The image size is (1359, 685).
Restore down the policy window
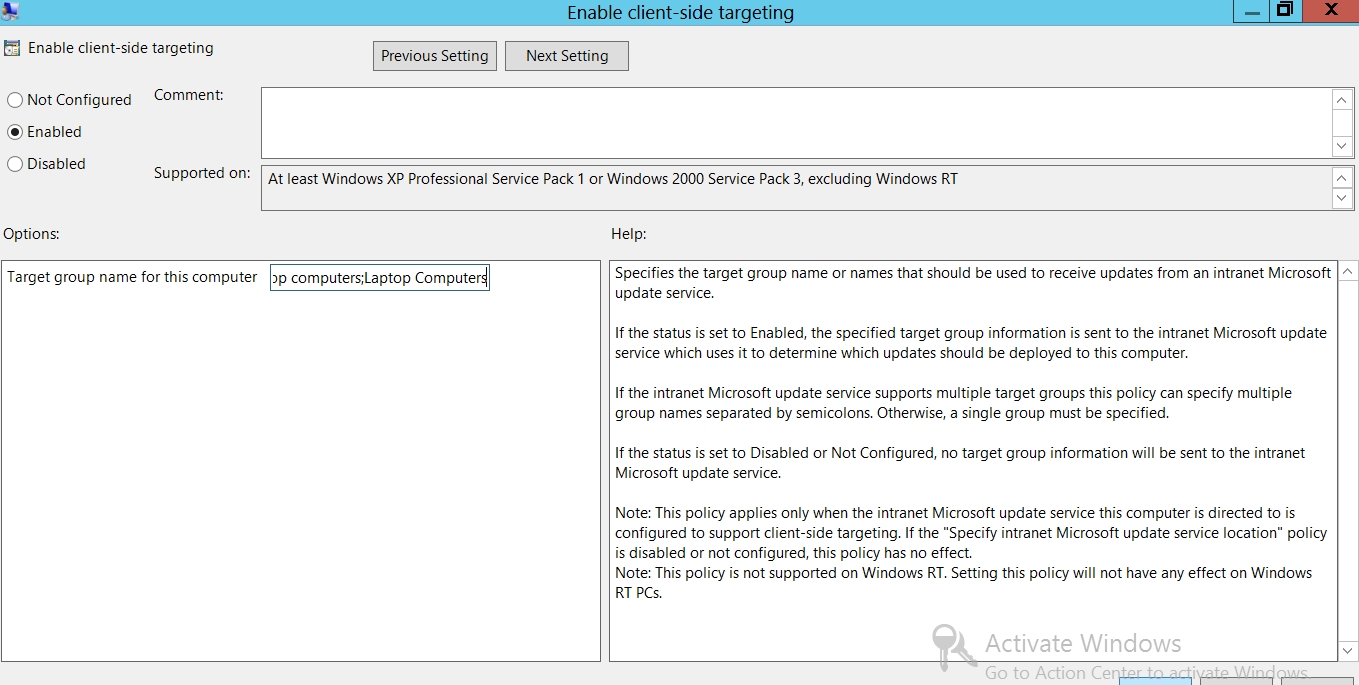(x=1285, y=11)
